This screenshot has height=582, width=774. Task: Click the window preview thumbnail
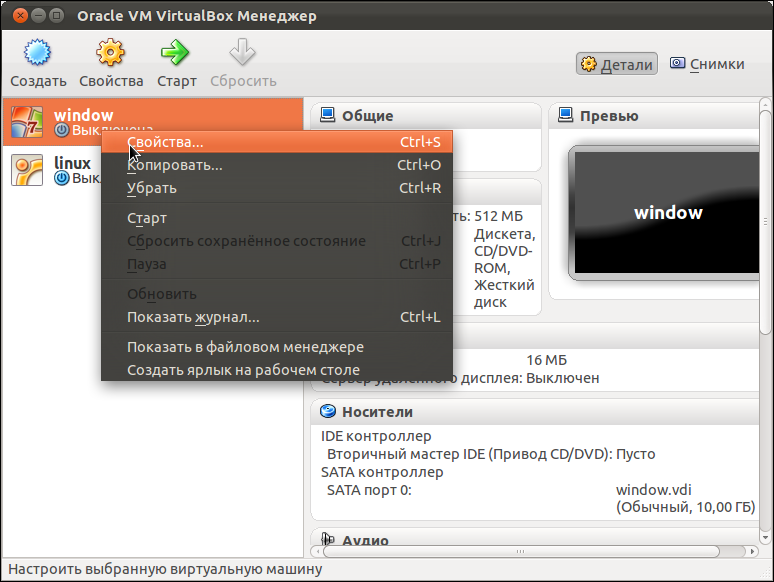[x=664, y=213]
